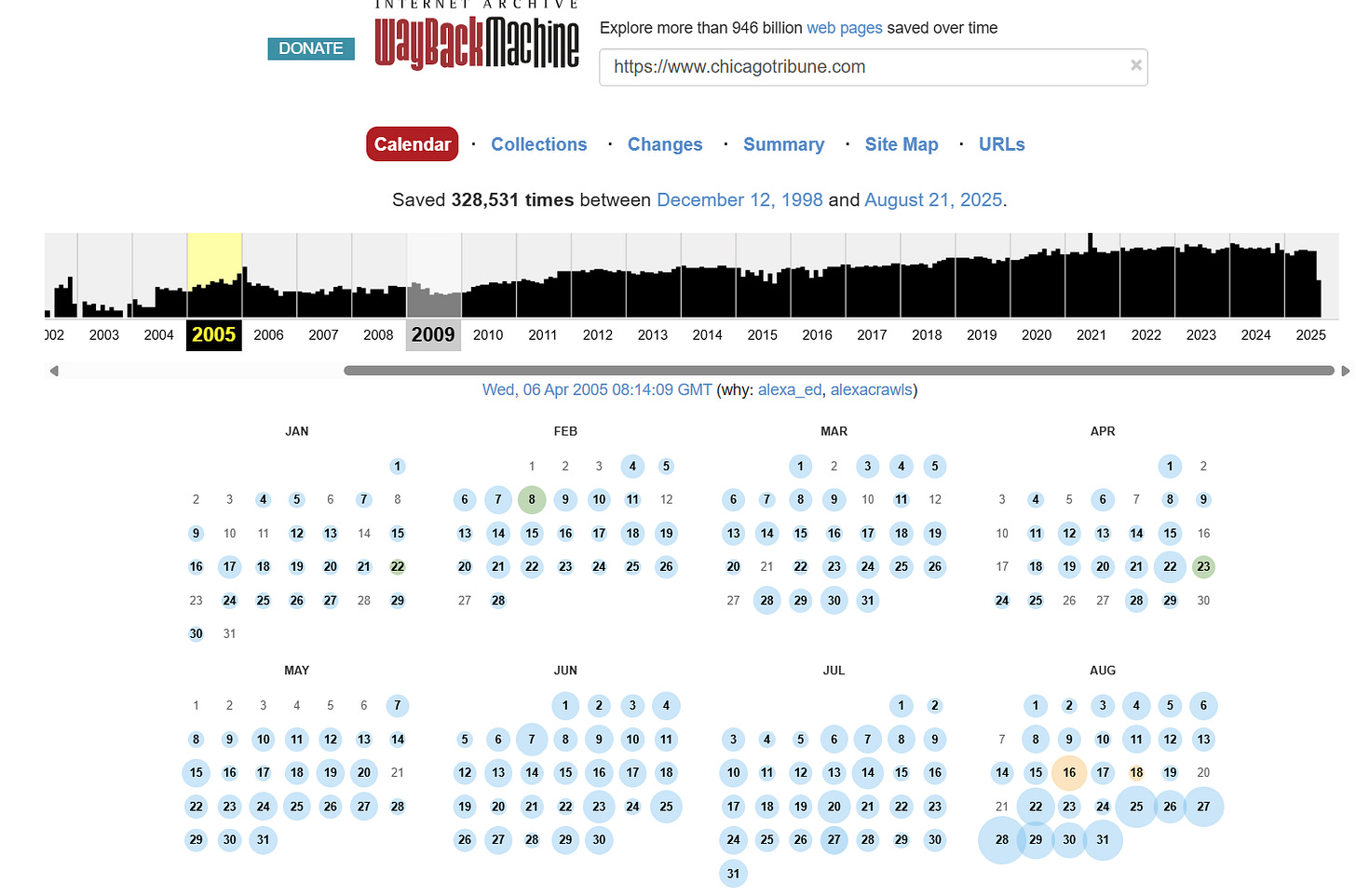Image resolution: width=1356 pixels, height=896 pixels.
Task: Select the May 7 capture
Action: tap(398, 706)
